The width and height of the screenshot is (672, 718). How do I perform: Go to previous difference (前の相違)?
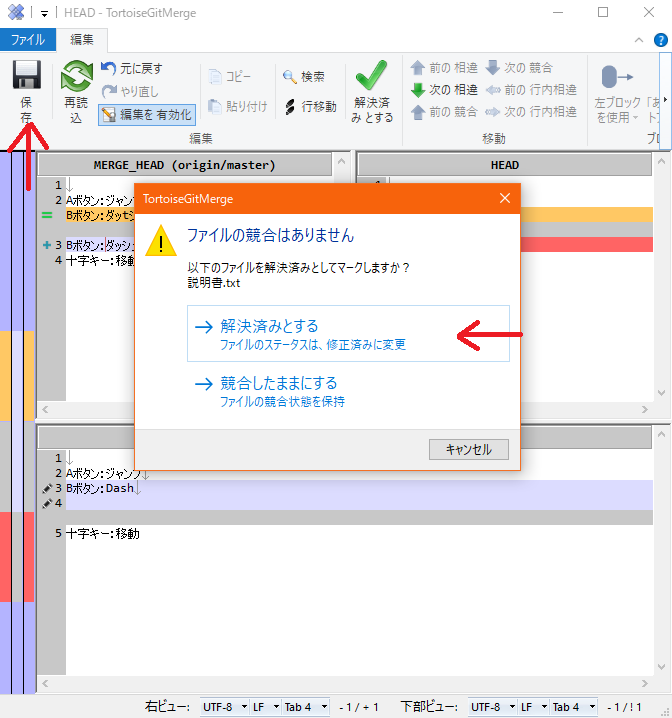point(444,68)
